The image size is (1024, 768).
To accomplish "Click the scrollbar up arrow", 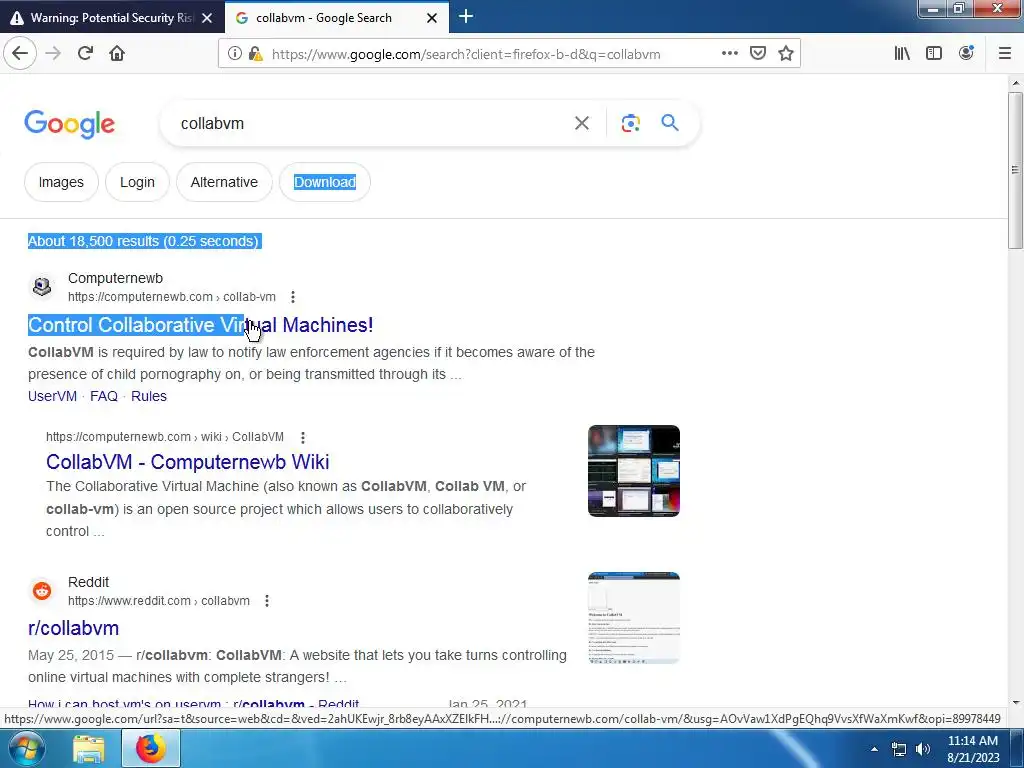I will pos(1016,83).
